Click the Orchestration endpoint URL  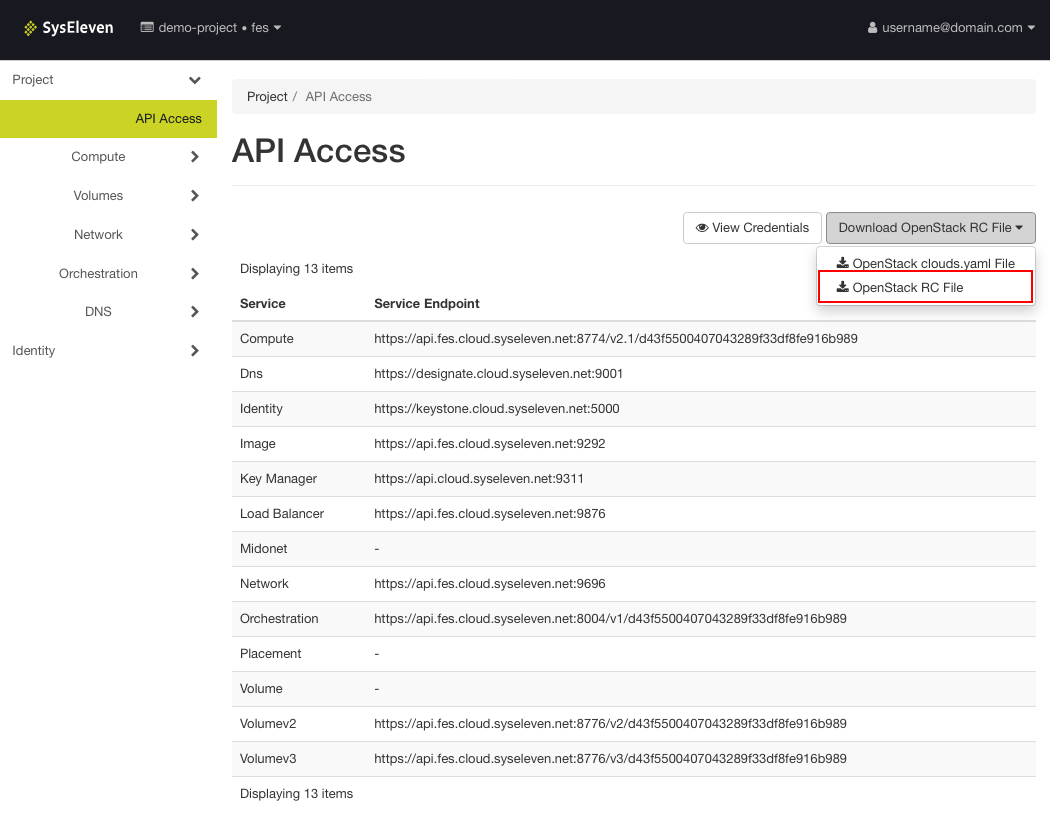[x=610, y=618]
